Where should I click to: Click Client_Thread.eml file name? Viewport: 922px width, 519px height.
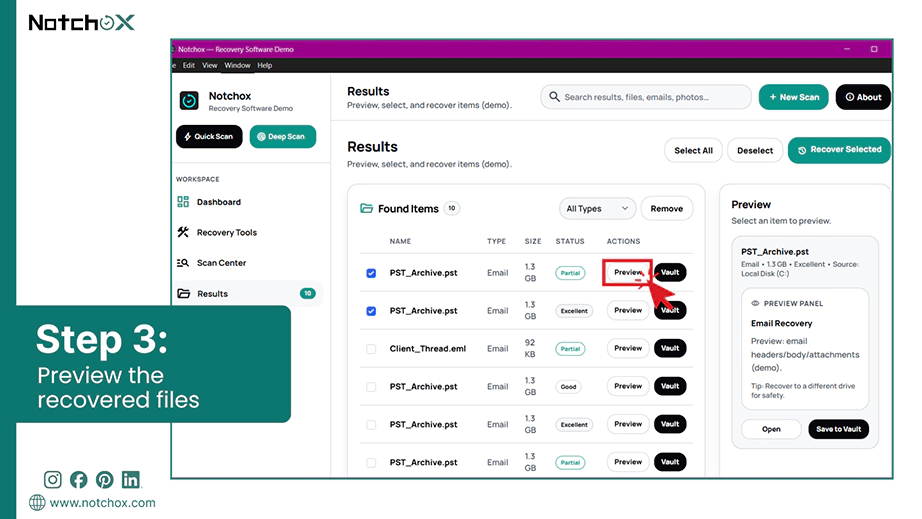click(x=427, y=349)
